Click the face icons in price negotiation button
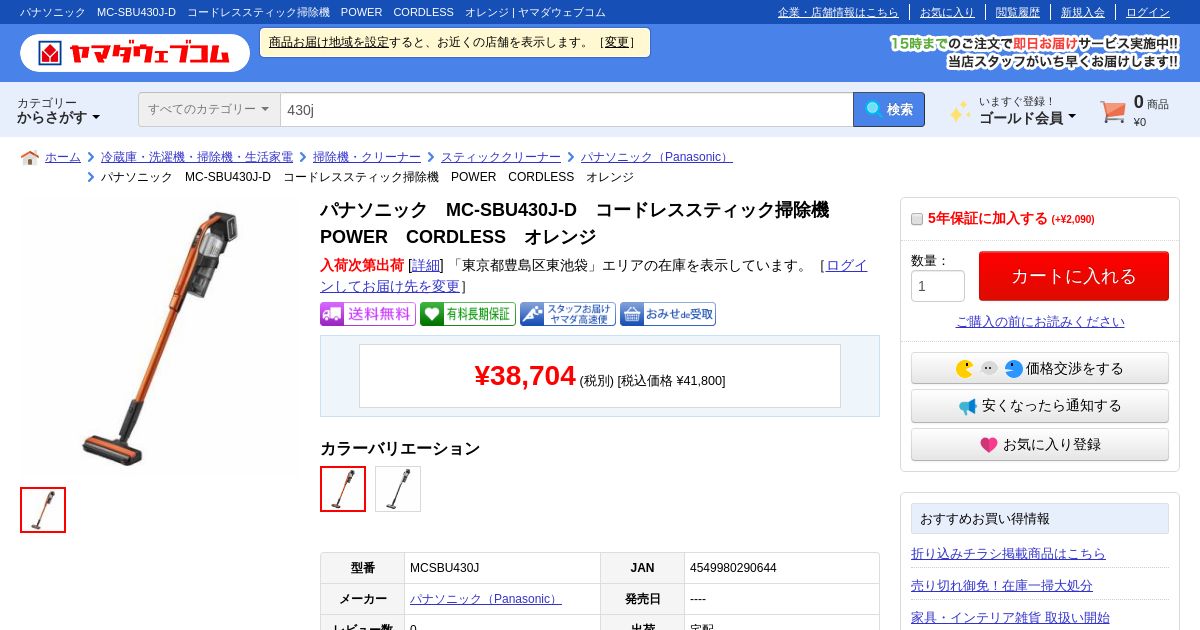 tap(989, 369)
